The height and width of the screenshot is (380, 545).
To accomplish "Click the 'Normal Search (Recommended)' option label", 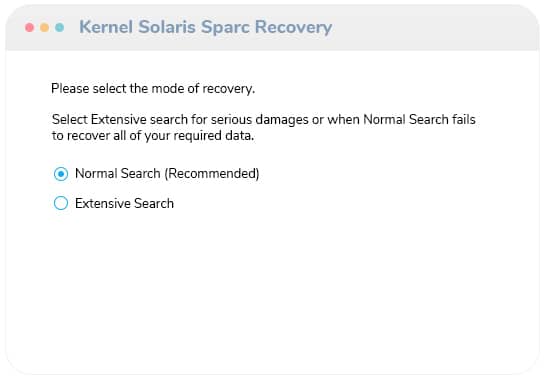I will 167,173.
